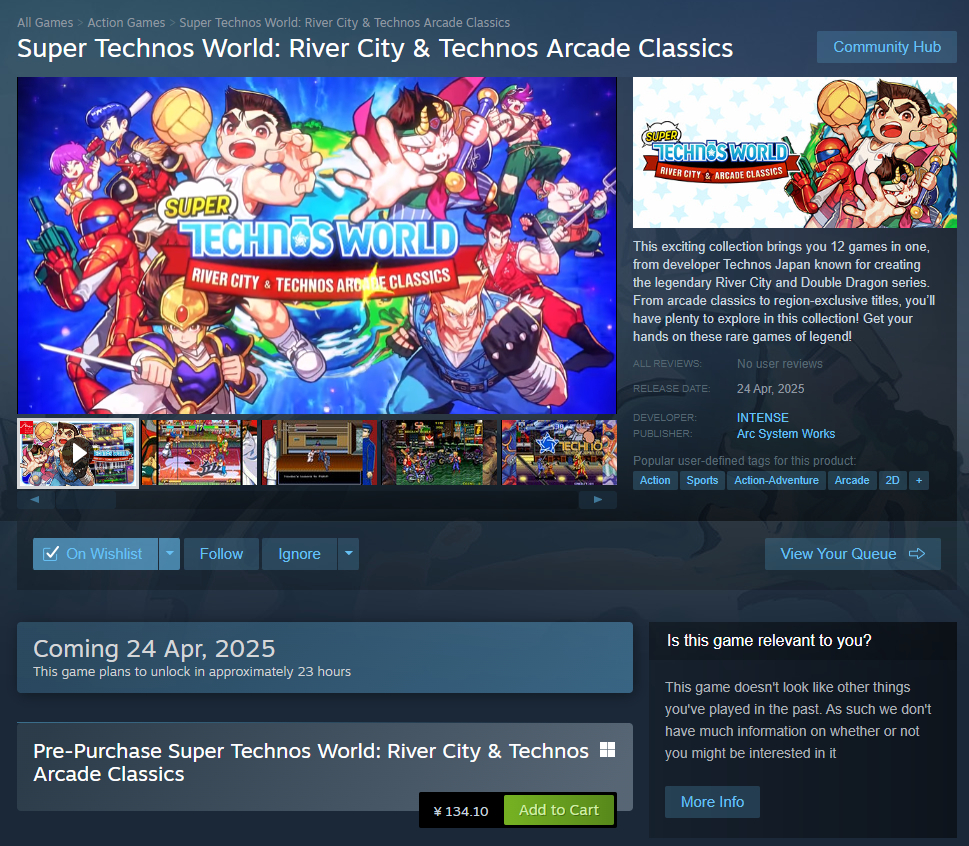Expand the wishlist dropdown arrow
The width and height of the screenshot is (969, 846).
click(169, 554)
